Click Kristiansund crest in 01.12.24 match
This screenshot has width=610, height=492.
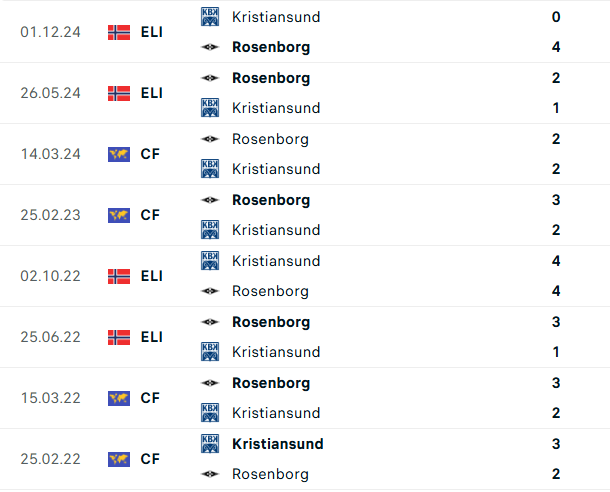pos(210,17)
